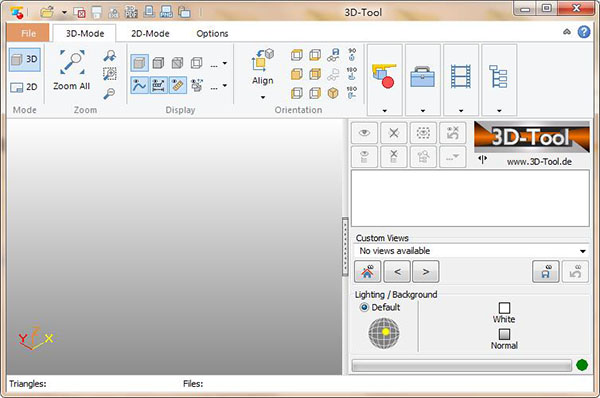Screen dimensions: 600x398
Task: Open the Options tab
Action: click(212, 34)
